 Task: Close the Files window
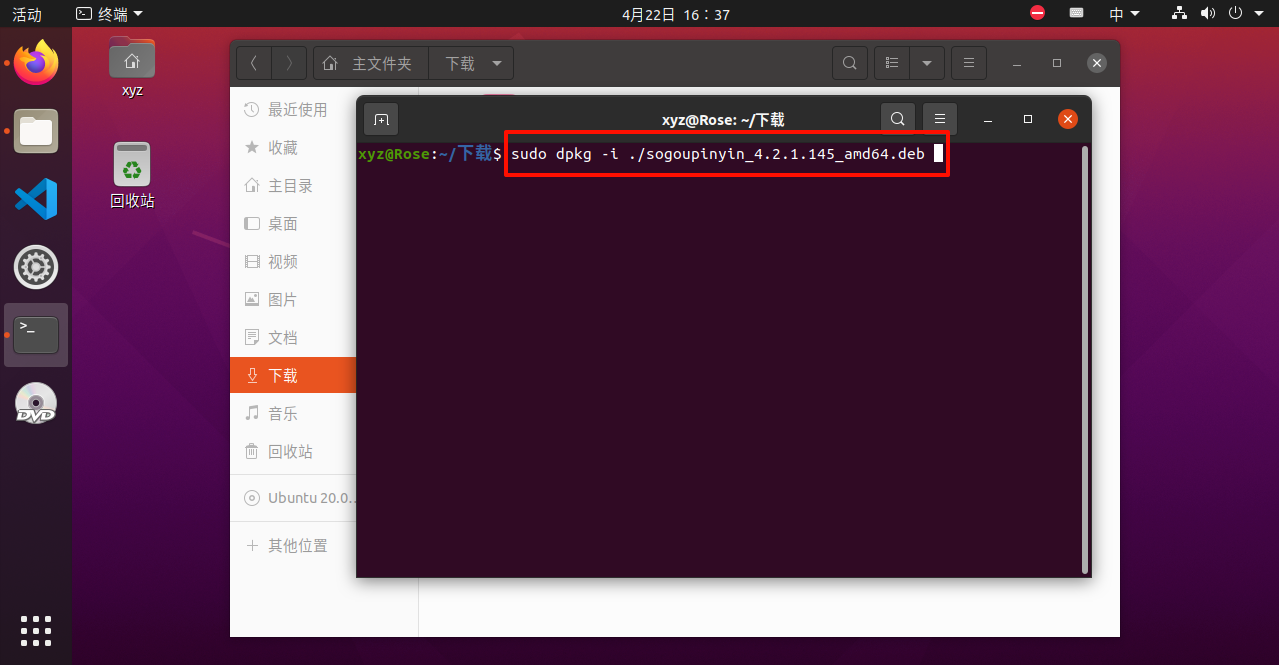pyautogui.click(x=1097, y=63)
